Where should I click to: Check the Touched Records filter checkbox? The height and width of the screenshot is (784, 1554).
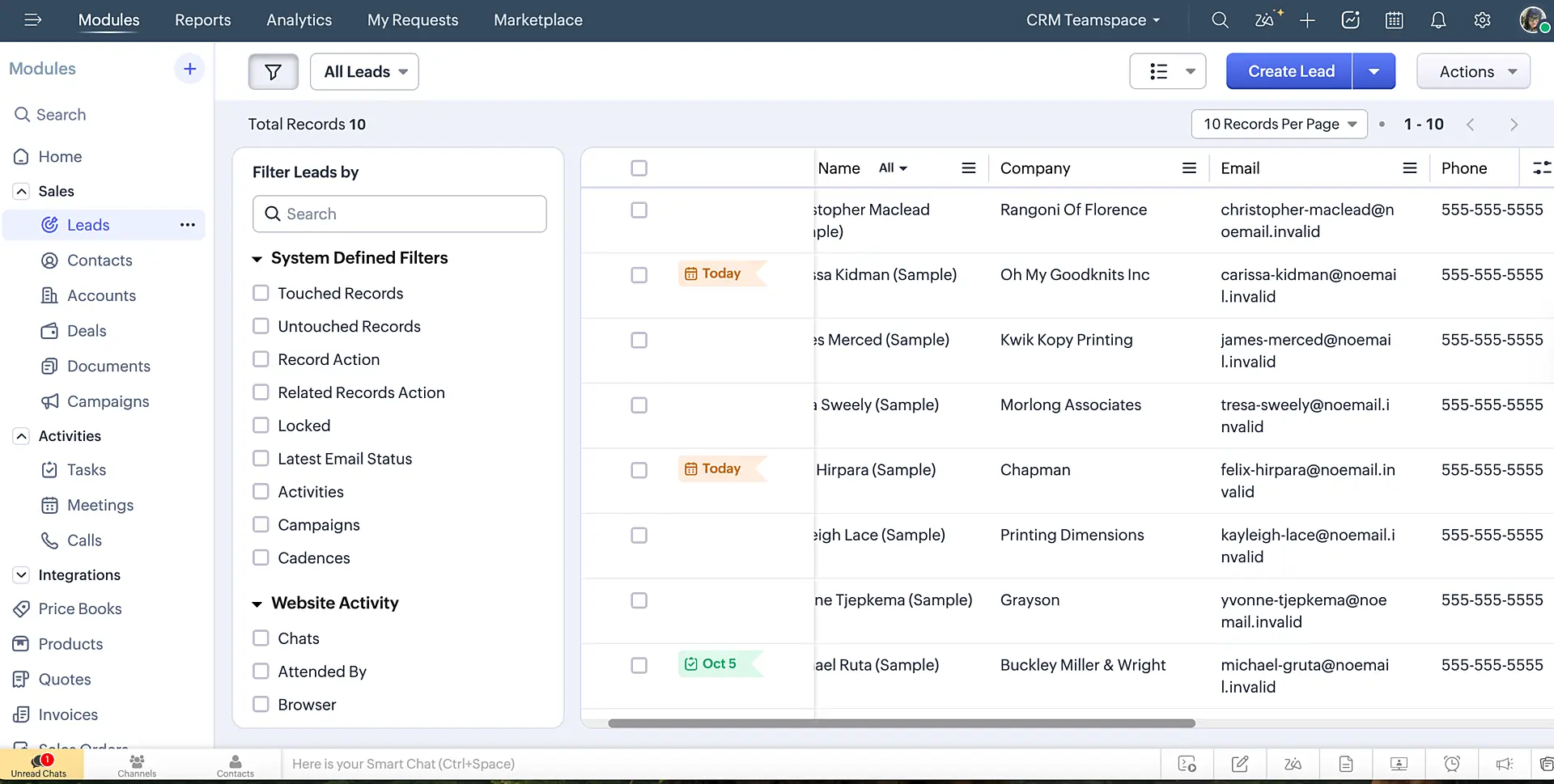point(261,293)
